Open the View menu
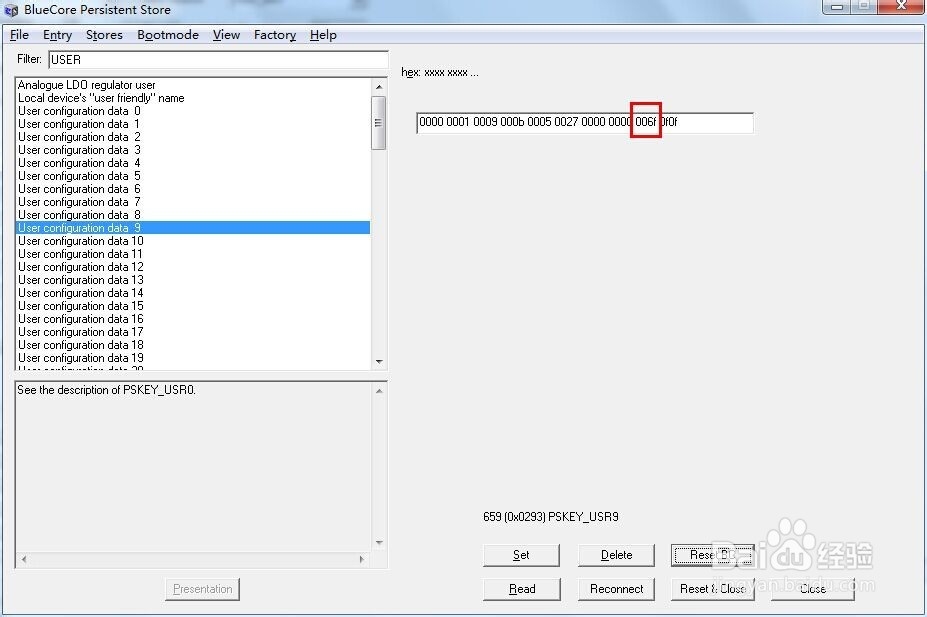Screen dimensions: 927x617 (x=226, y=35)
